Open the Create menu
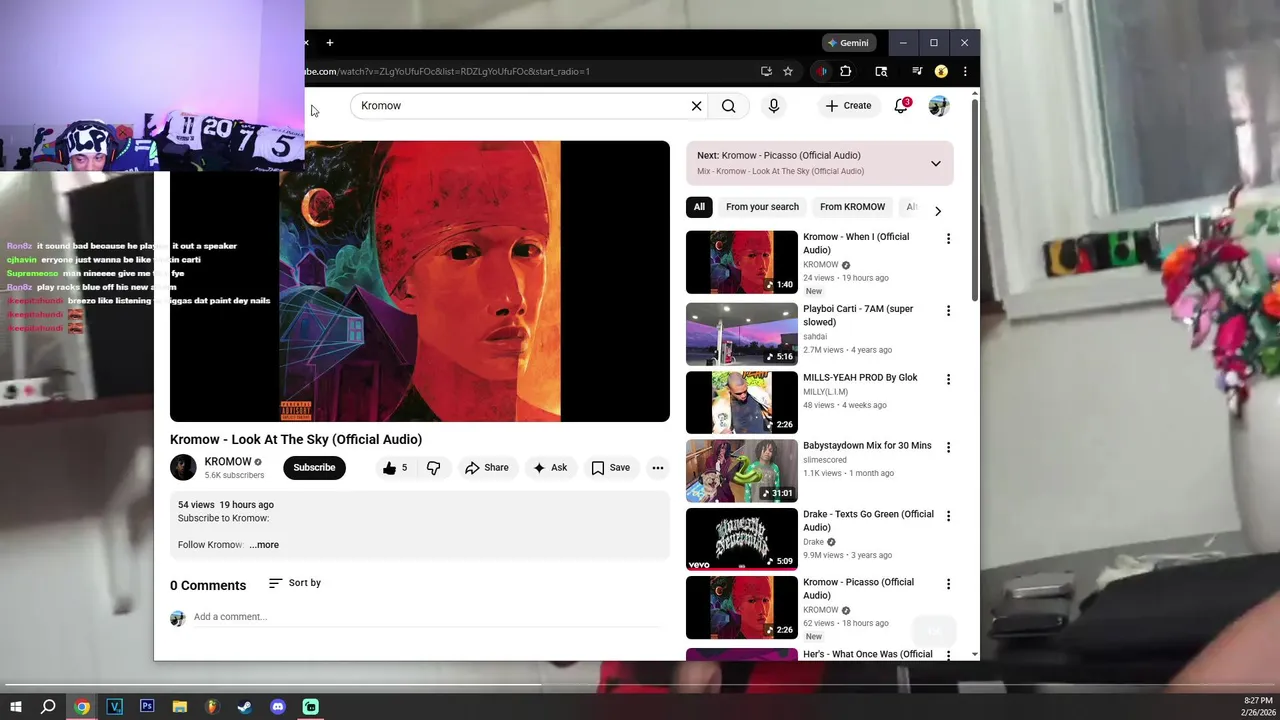1280x720 pixels. pyautogui.click(x=848, y=106)
